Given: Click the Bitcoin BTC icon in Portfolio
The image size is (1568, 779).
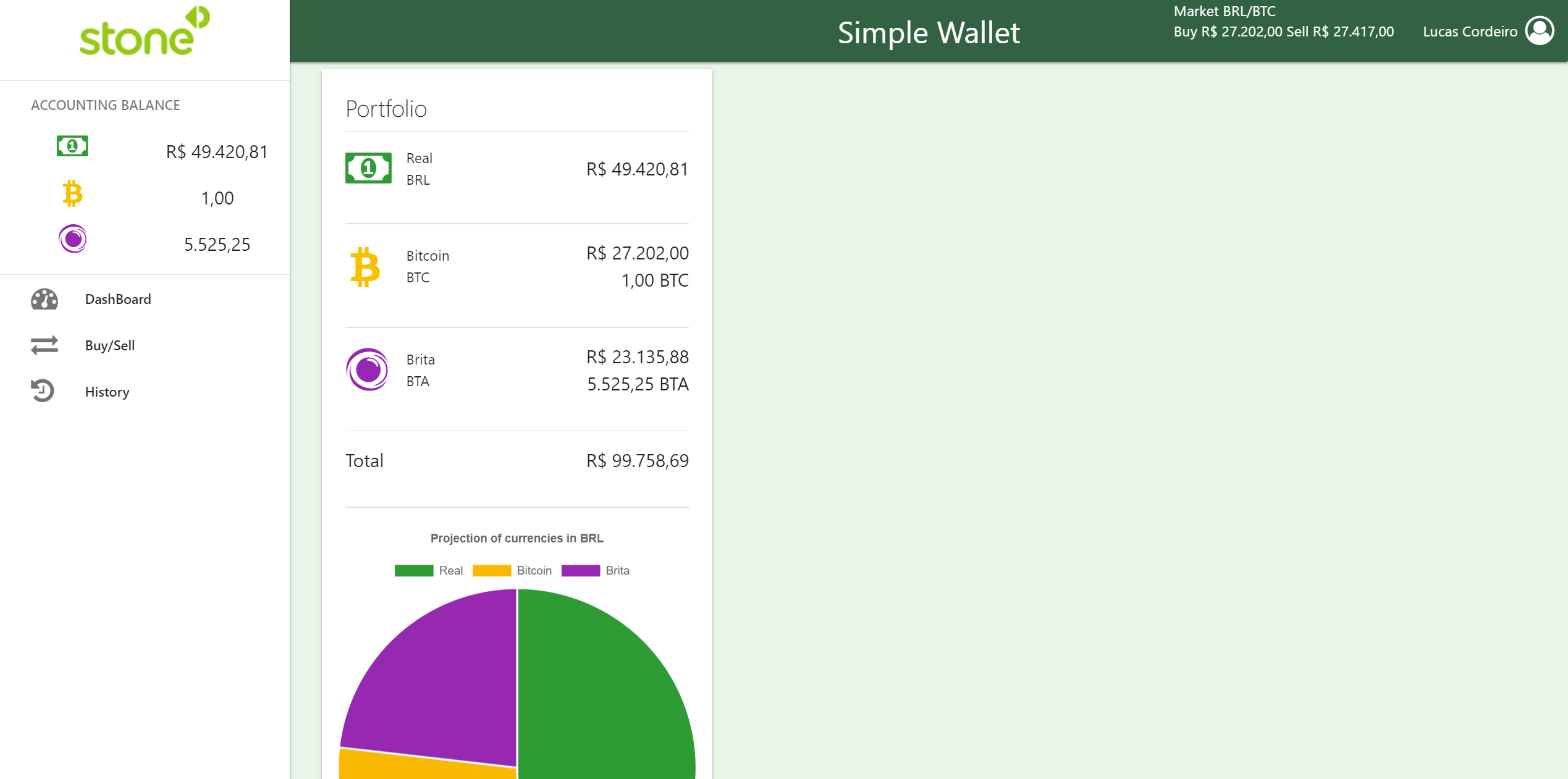Looking at the screenshot, I should 365,266.
